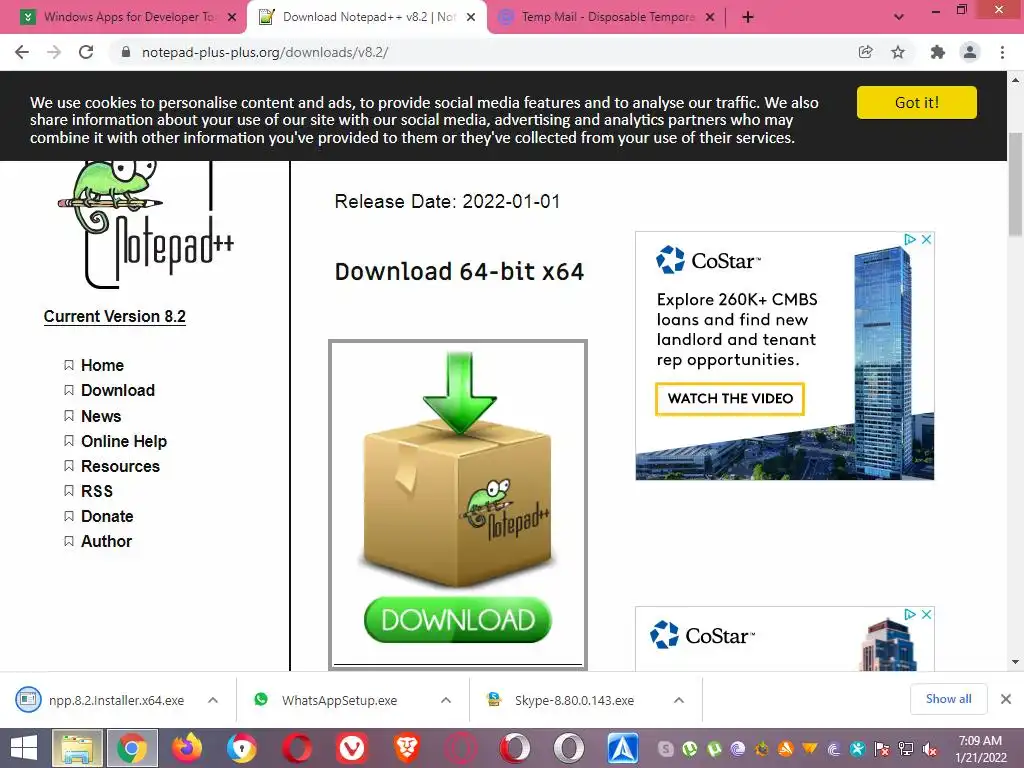Bookmark this page with the star icon
The width and height of the screenshot is (1024, 768).
(x=898, y=52)
